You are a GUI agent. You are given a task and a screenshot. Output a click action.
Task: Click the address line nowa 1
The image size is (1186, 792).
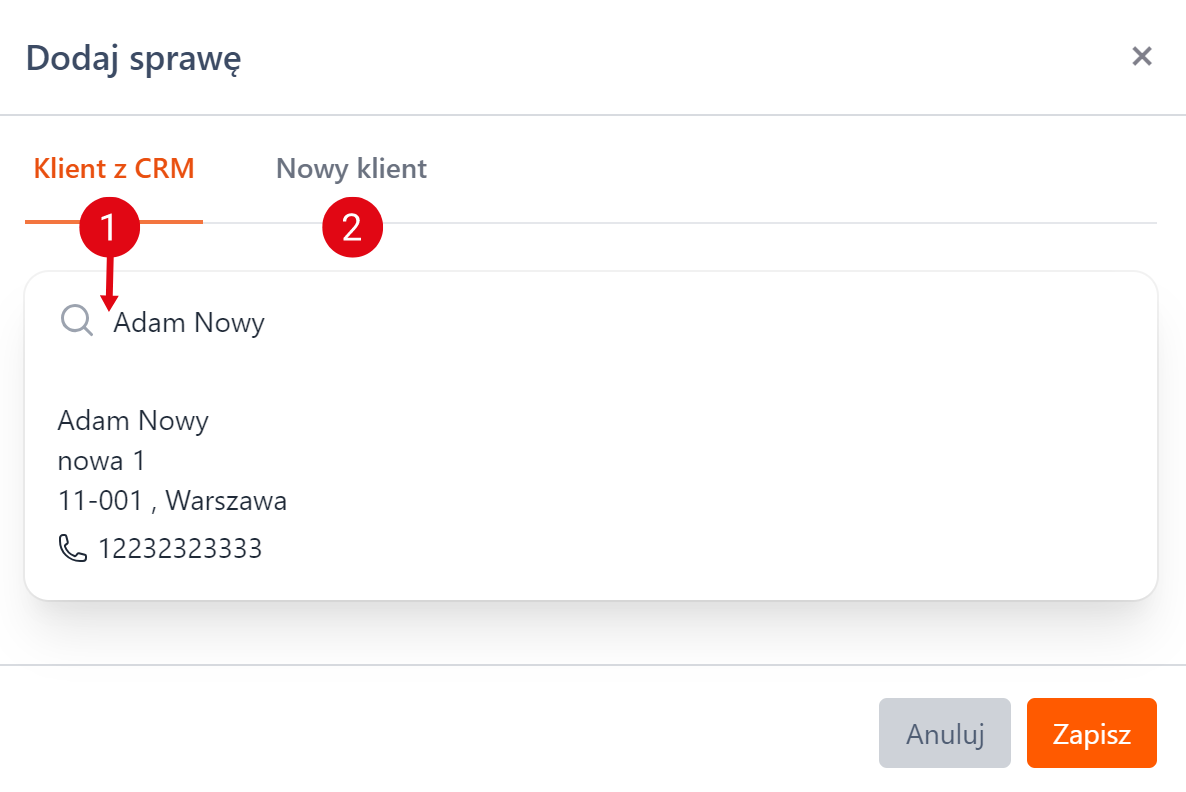tap(102, 461)
